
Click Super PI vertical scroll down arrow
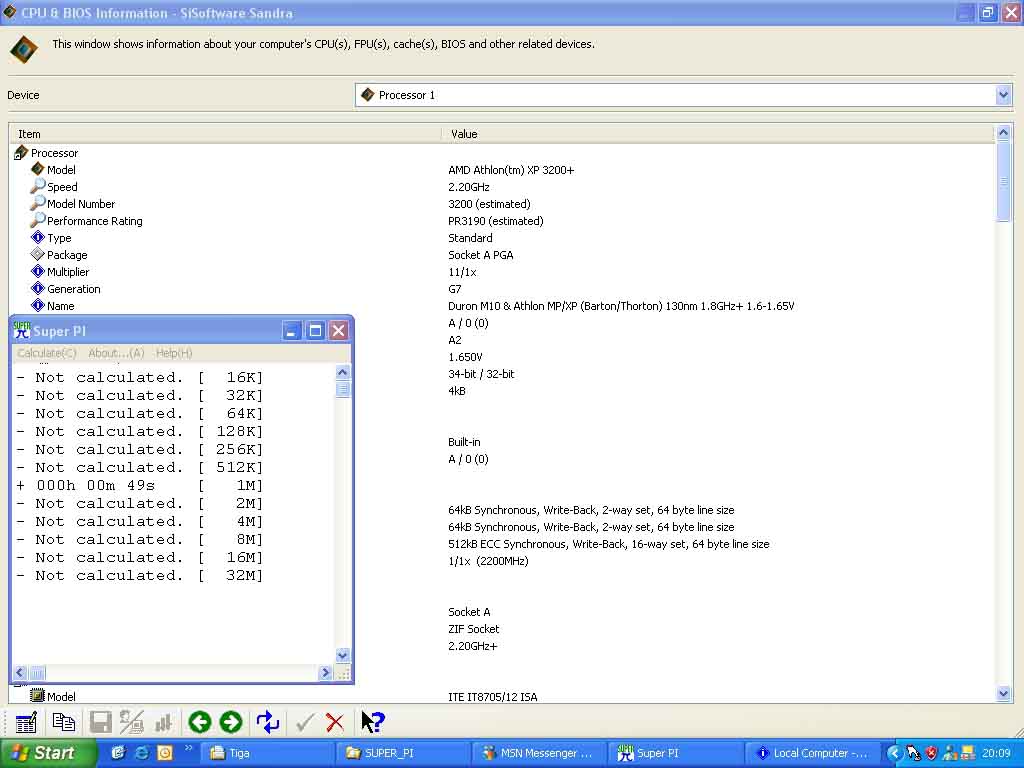[x=342, y=654]
